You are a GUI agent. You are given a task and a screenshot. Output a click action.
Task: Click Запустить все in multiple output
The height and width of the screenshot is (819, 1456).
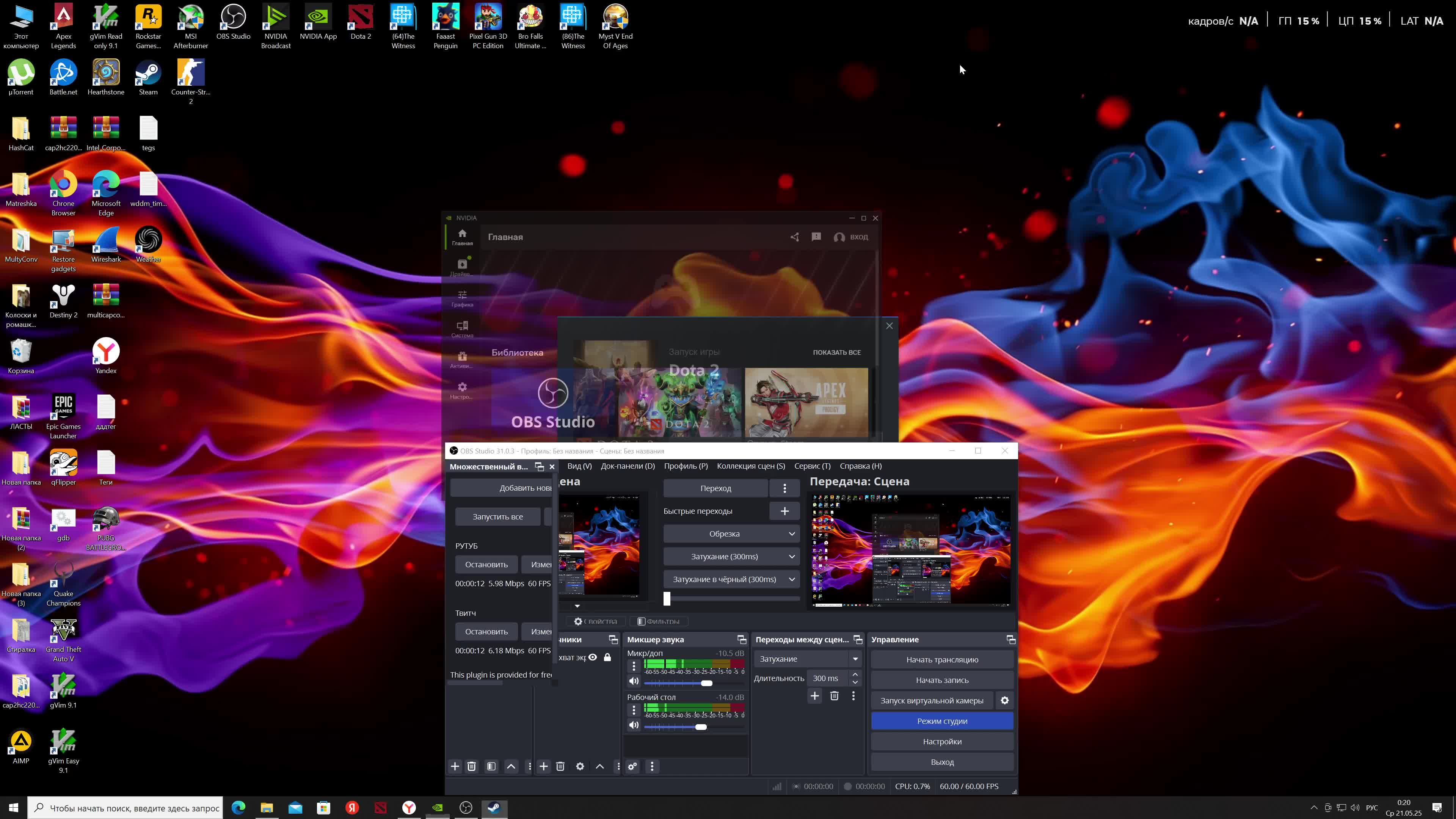498,516
